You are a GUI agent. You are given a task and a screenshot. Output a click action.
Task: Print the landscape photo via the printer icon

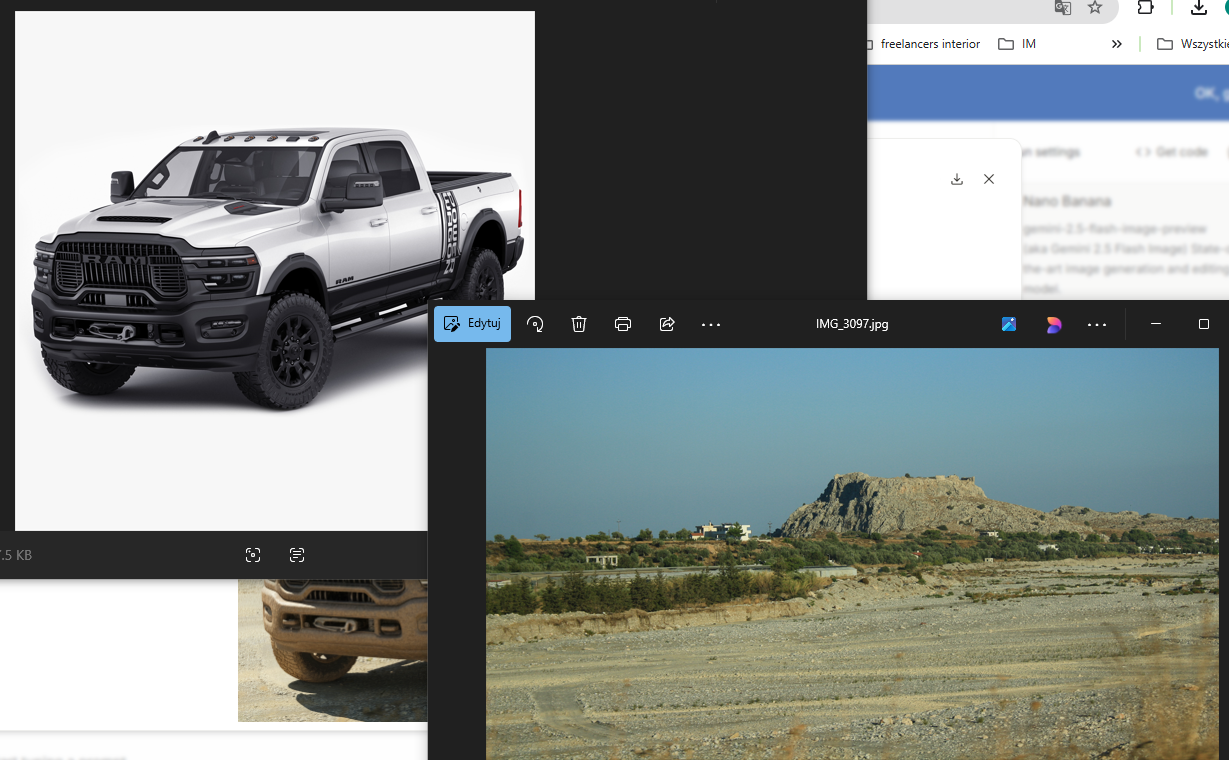623,324
